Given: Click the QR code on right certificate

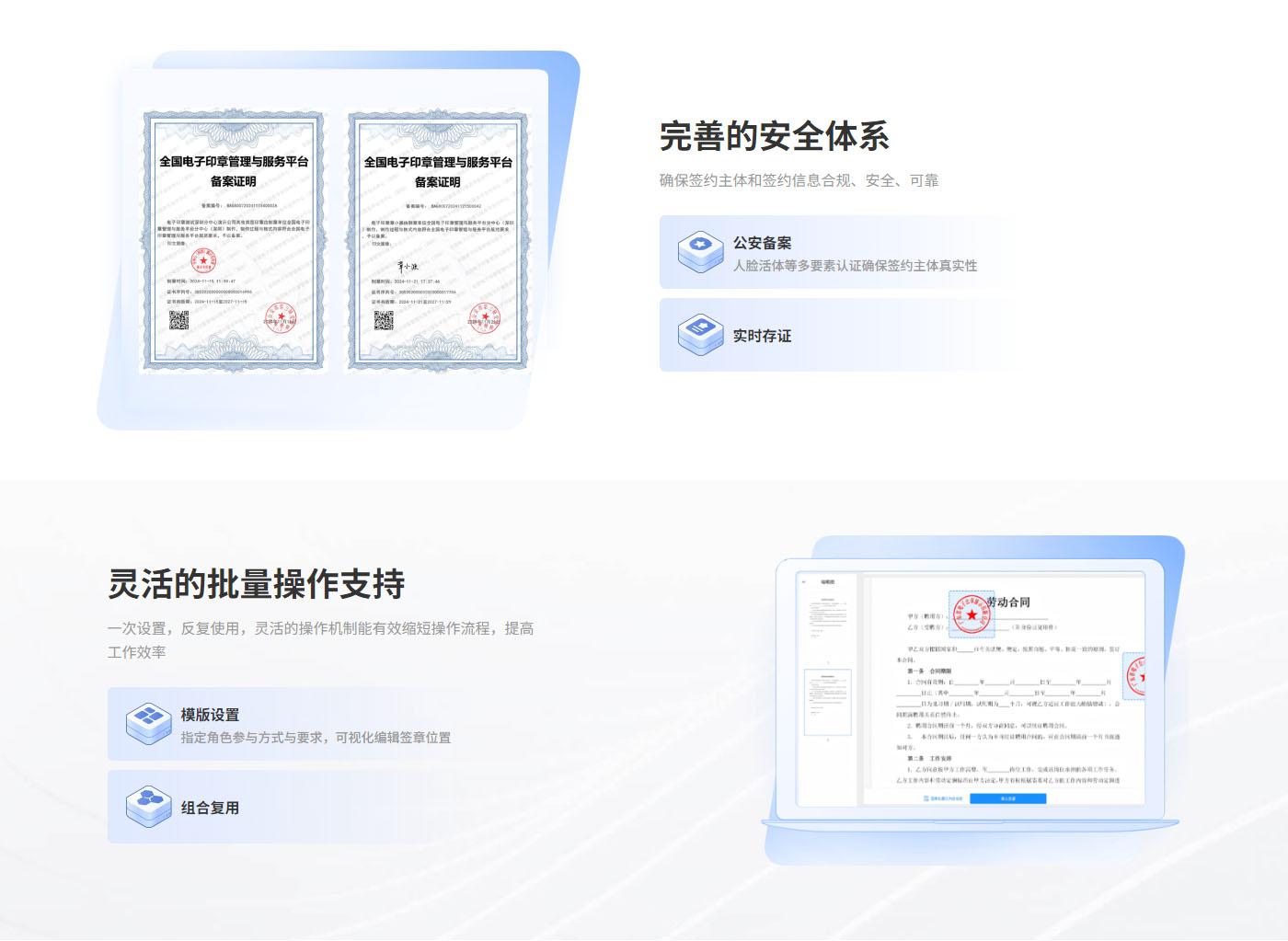Looking at the screenshot, I should tap(384, 320).
